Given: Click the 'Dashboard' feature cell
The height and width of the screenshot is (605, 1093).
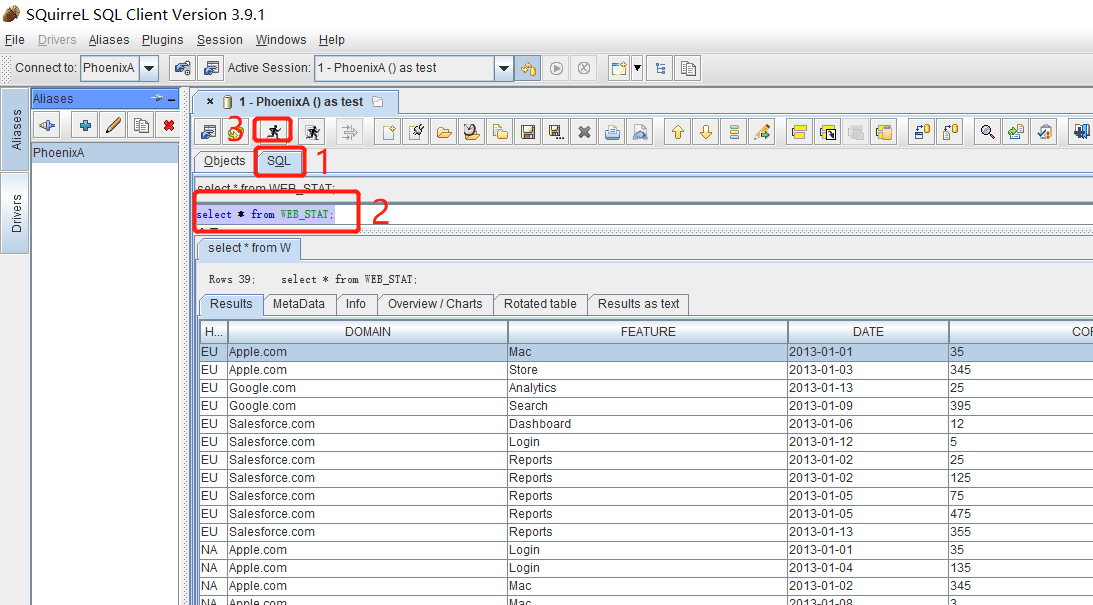Looking at the screenshot, I should click(x=648, y=424).
